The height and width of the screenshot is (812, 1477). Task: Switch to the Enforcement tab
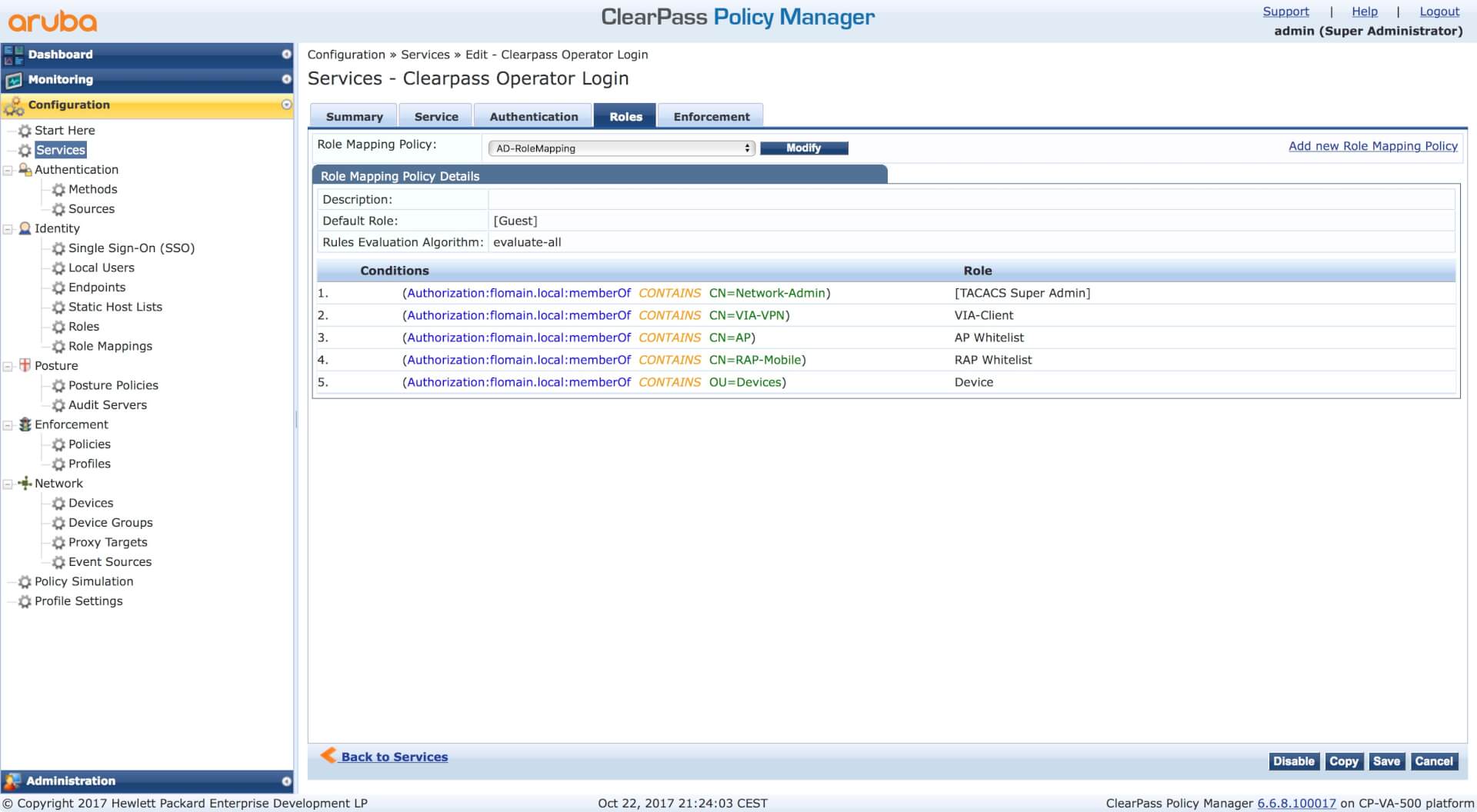[711, 117]
